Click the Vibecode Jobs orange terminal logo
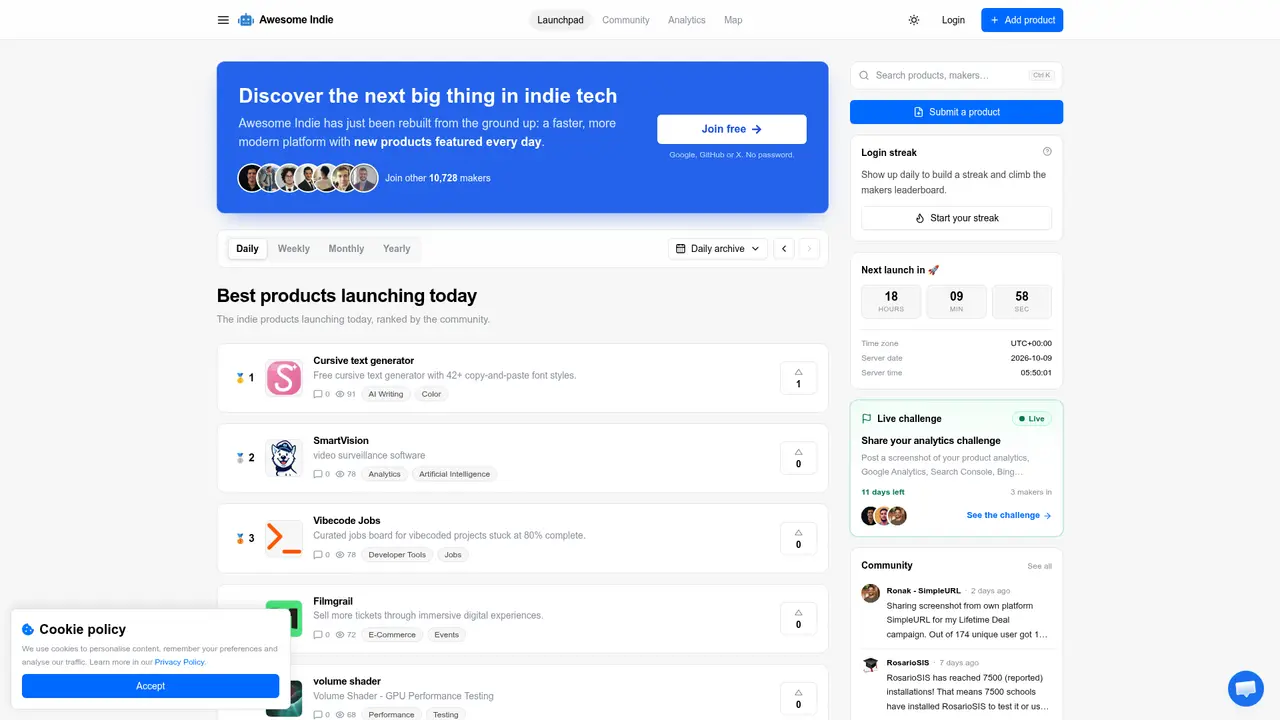This screenshot has width=1280, height=720. (x=284, y=538)
